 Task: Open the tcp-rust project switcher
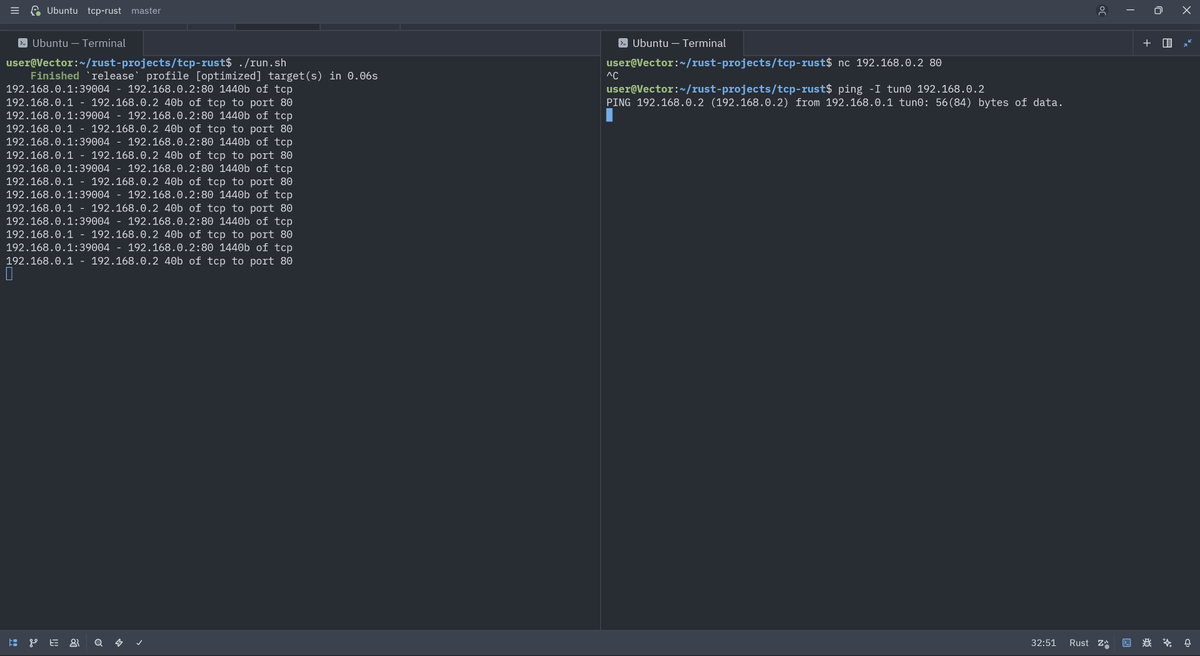pos(104,10)
